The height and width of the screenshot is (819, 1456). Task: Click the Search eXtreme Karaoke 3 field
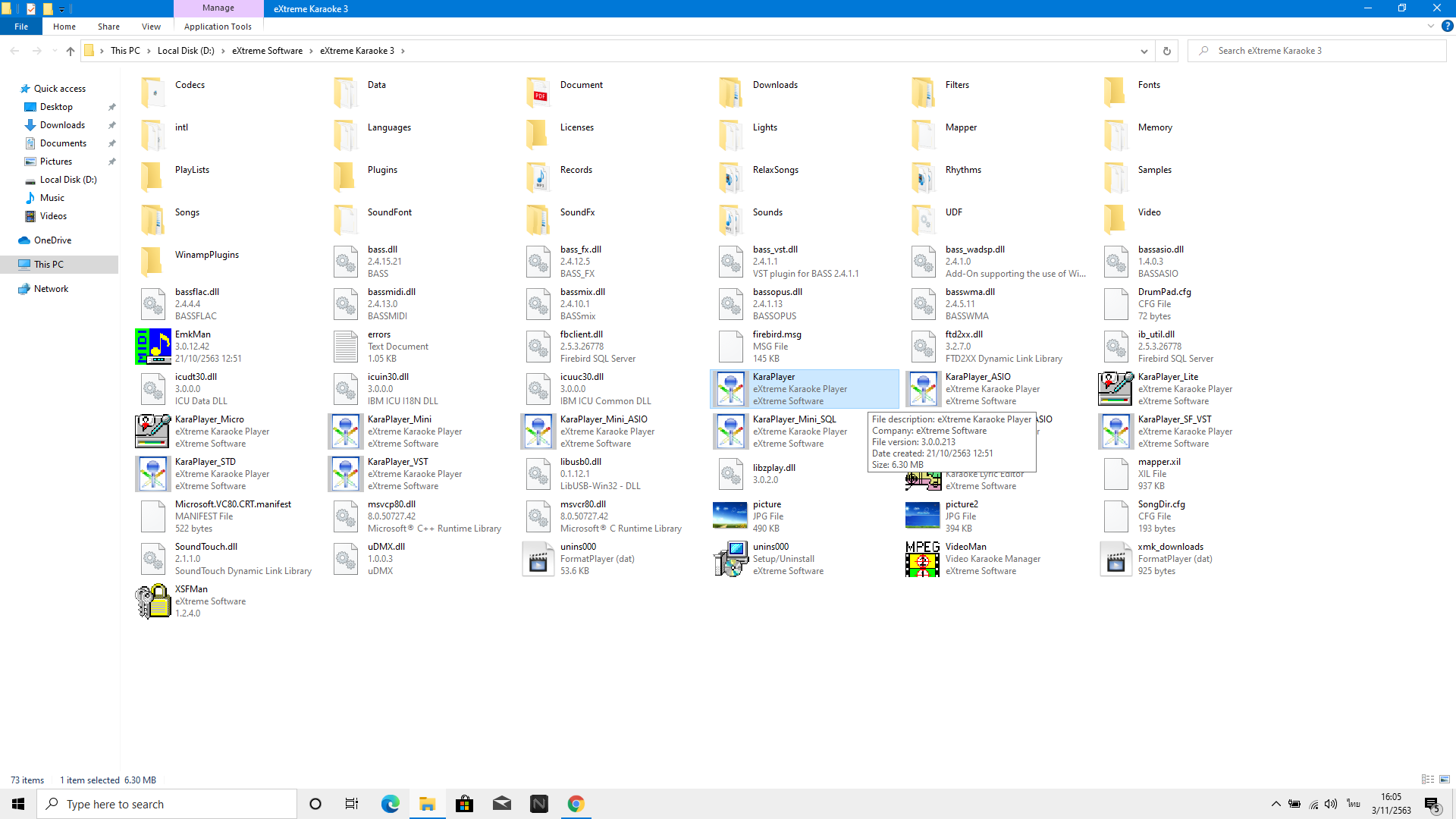1318,51
